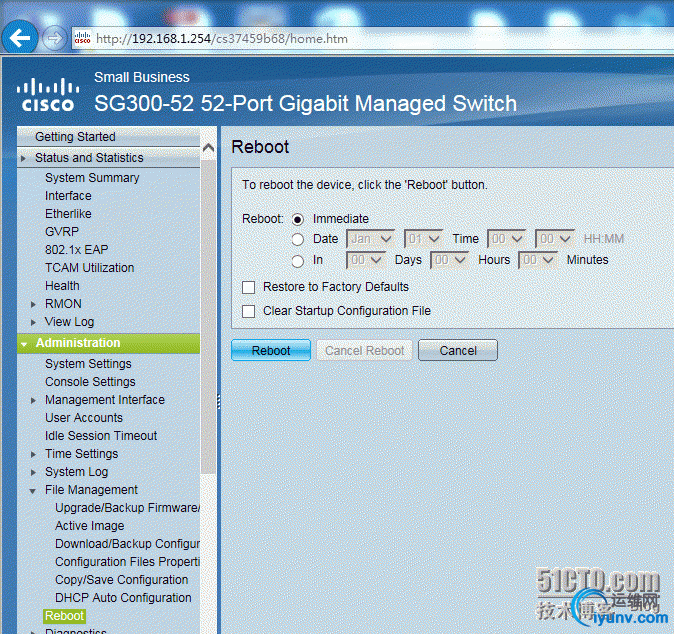Expand Time Settings tree arrow

point(34,454)
